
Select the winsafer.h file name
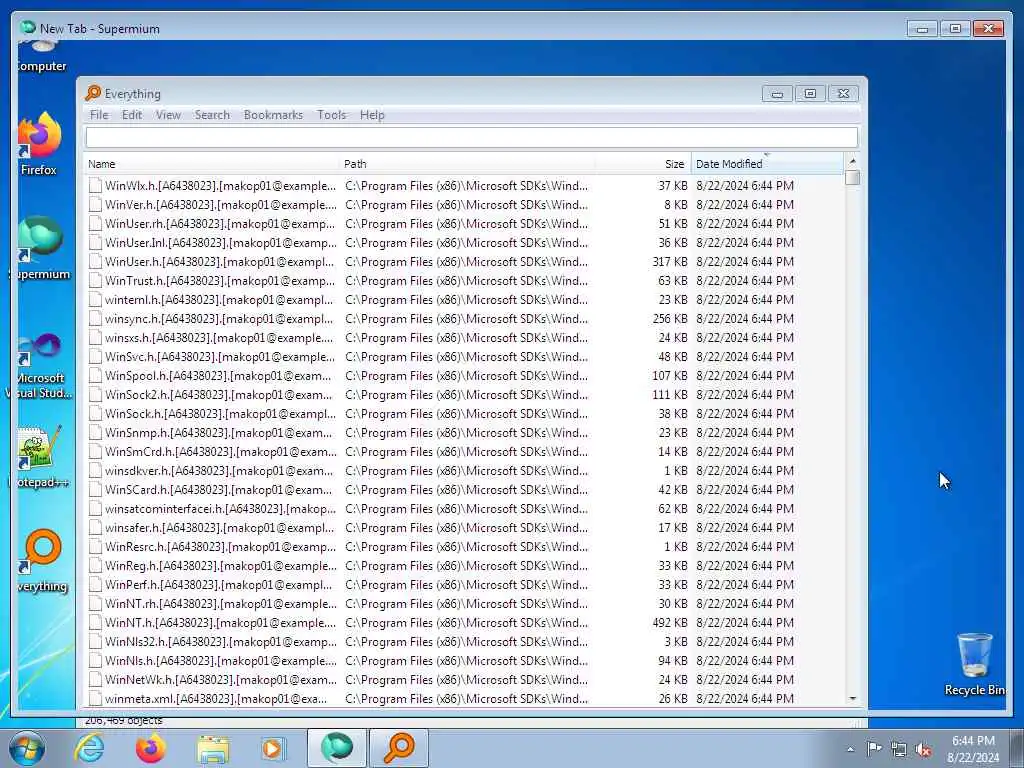(x=219, y=528)
